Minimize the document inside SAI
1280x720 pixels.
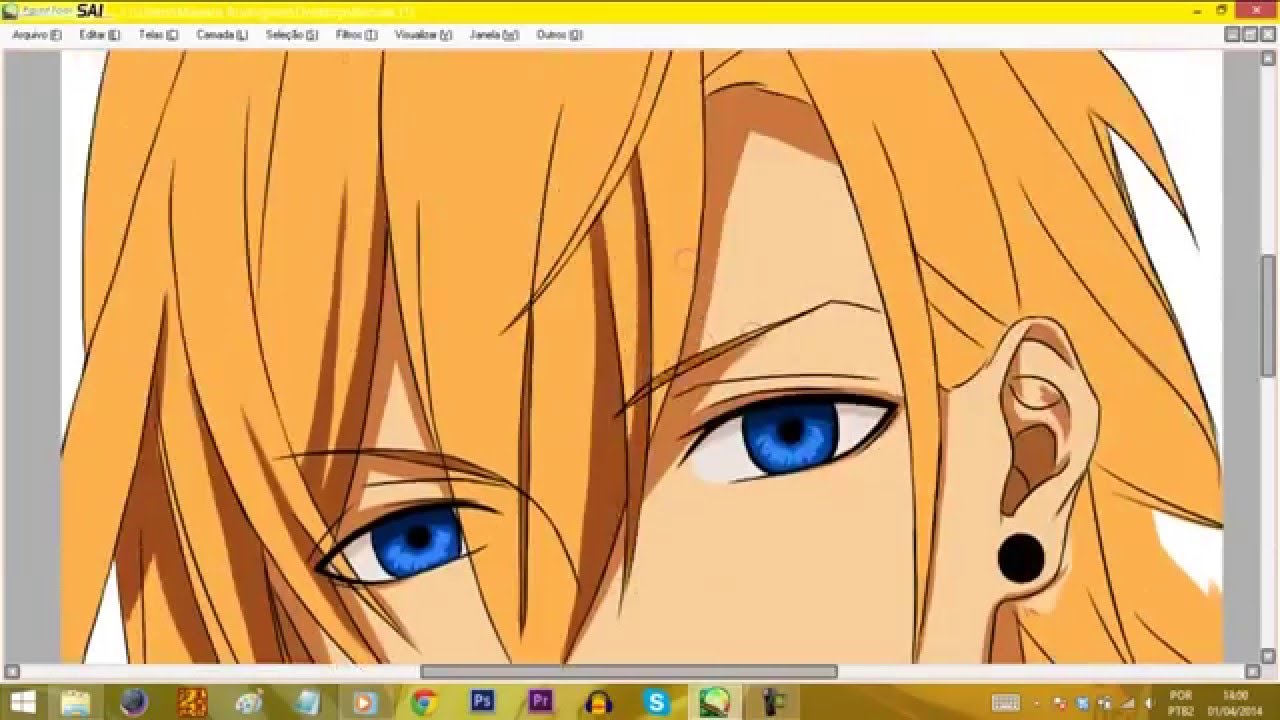[x=1233, y=34]
